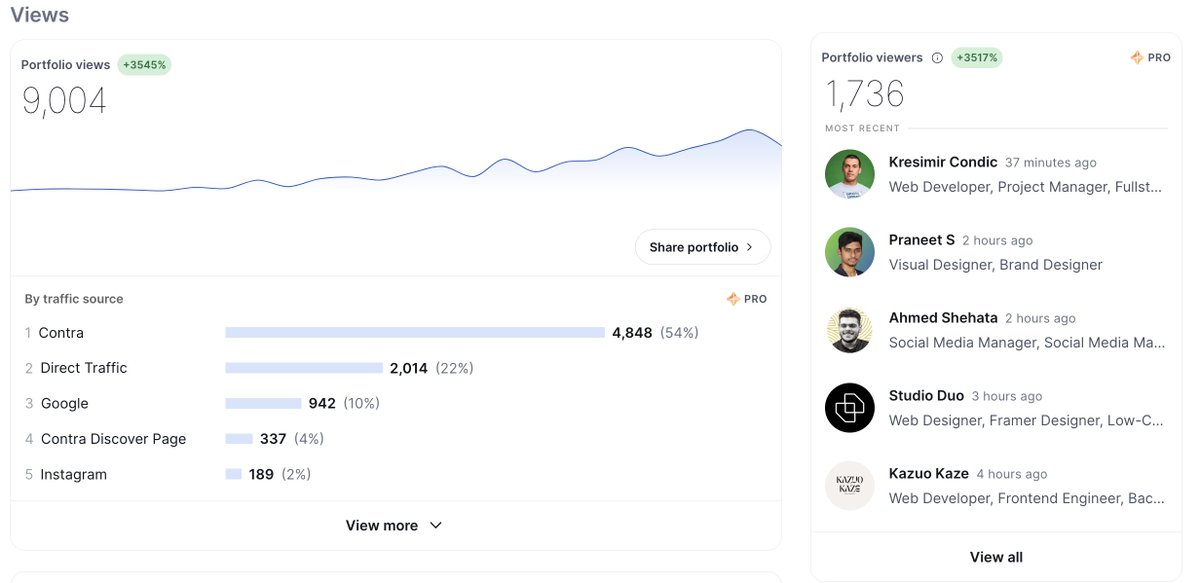Click the 'Contra' traffic source label
The image size is (1200, 583).
click(x=61, y=333)
